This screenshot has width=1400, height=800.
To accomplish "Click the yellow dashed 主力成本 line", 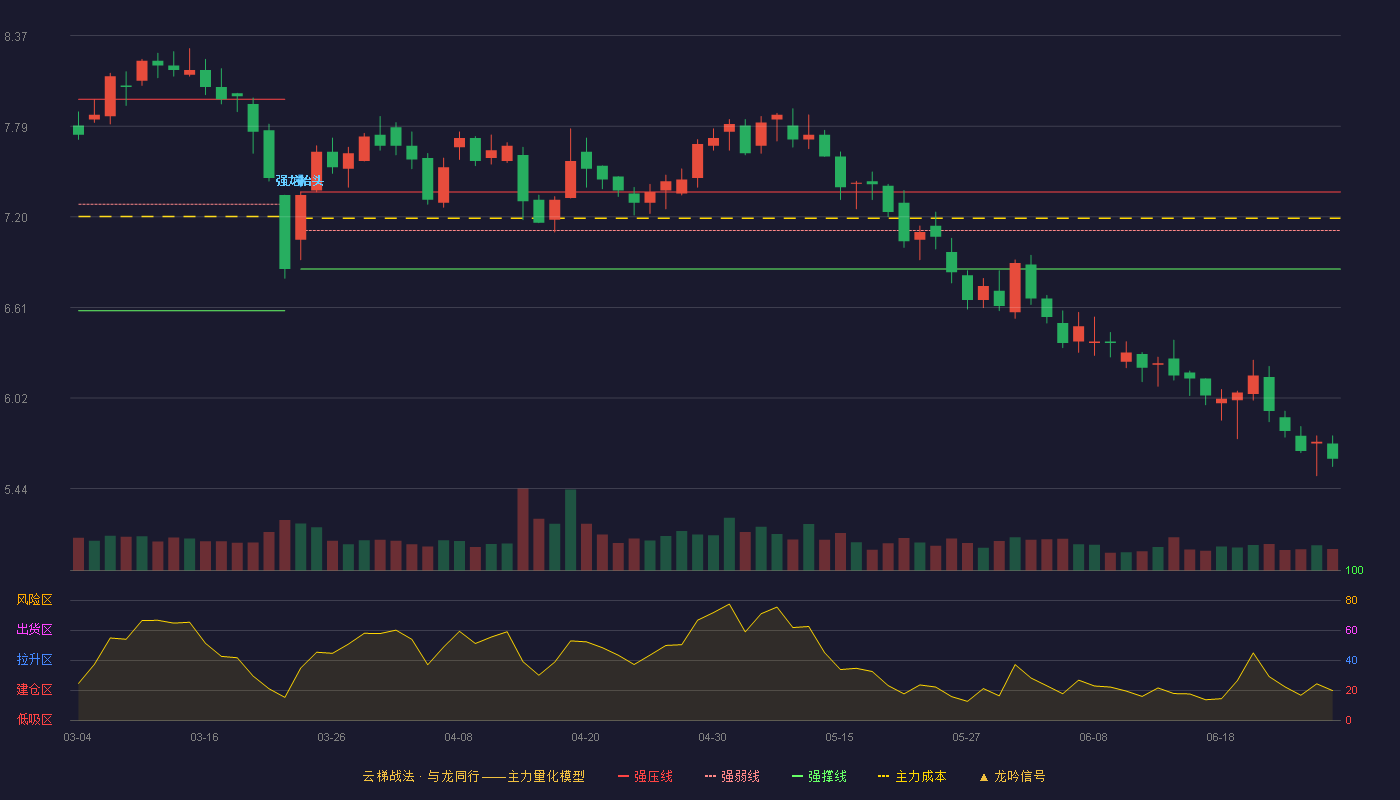I will [x=709, y=217].
